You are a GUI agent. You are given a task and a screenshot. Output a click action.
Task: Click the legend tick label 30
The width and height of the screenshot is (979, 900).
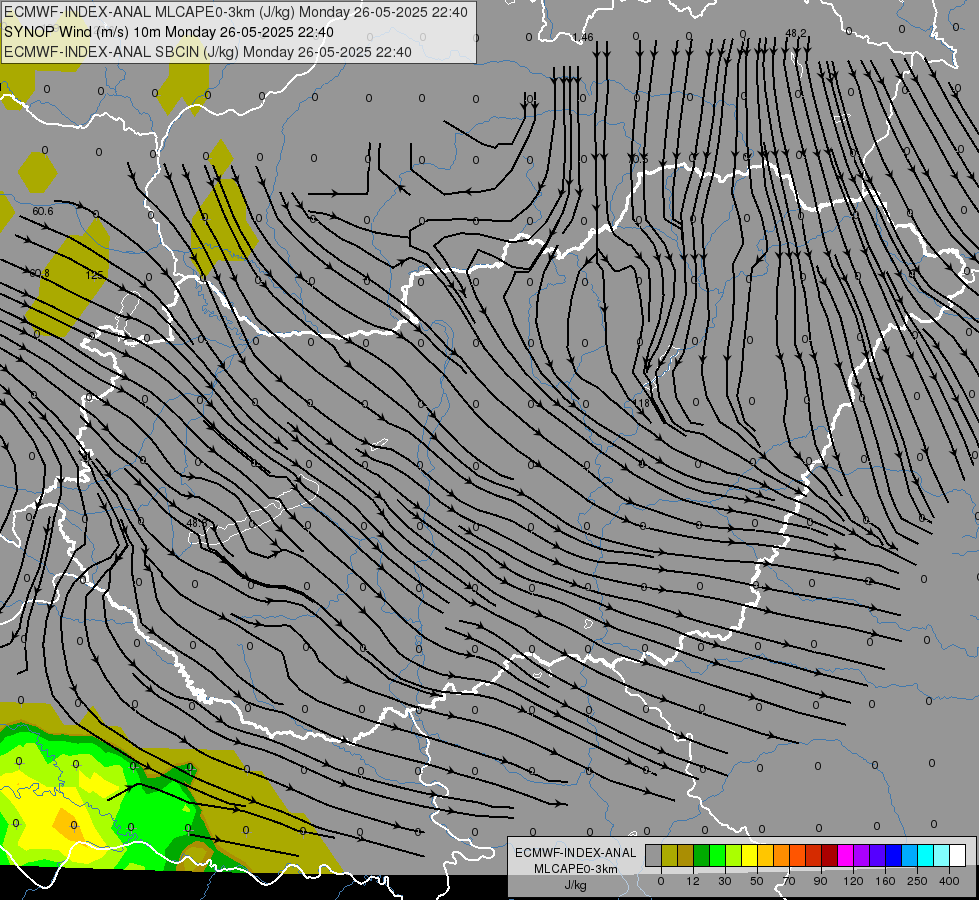725,881
